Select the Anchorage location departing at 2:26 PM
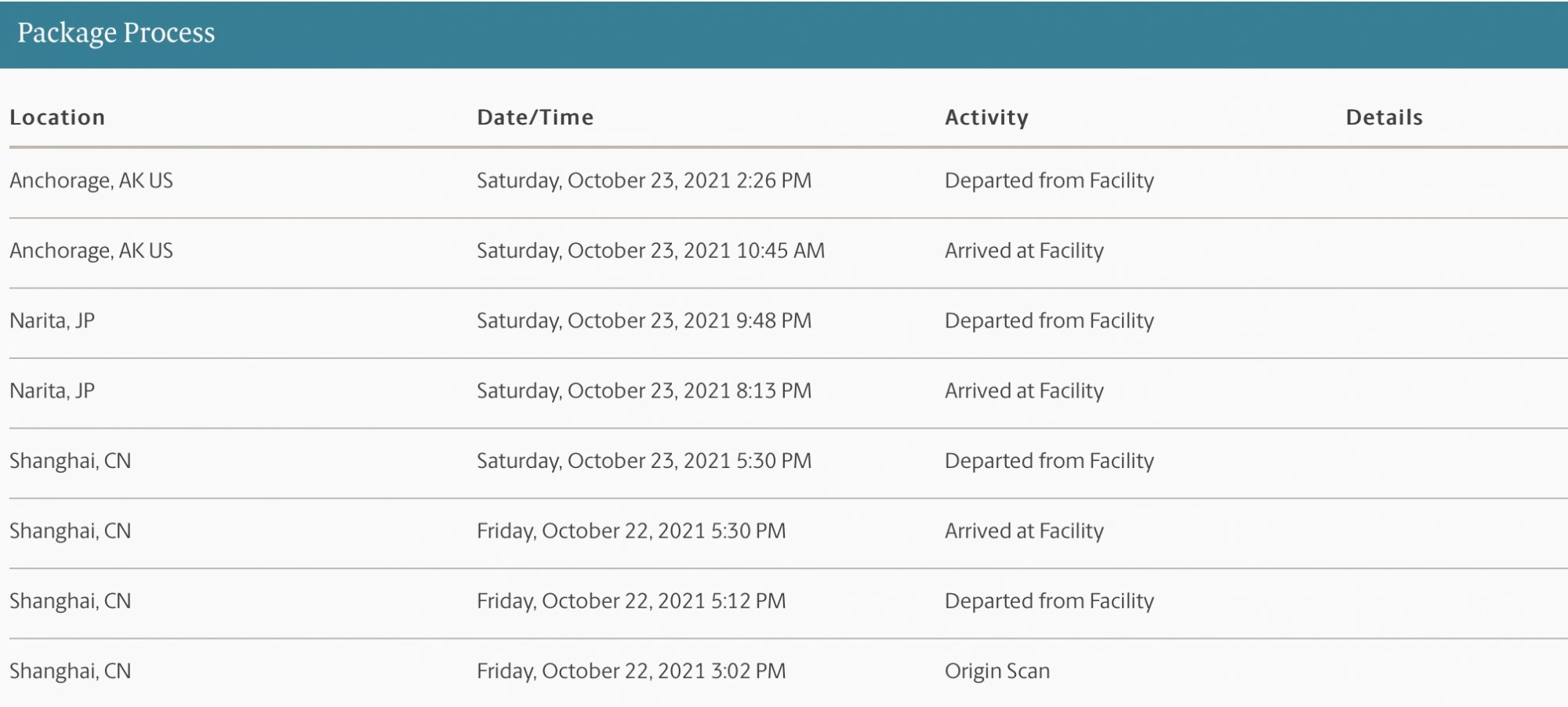Screen dimensions: 1568x707 point(91,181)
